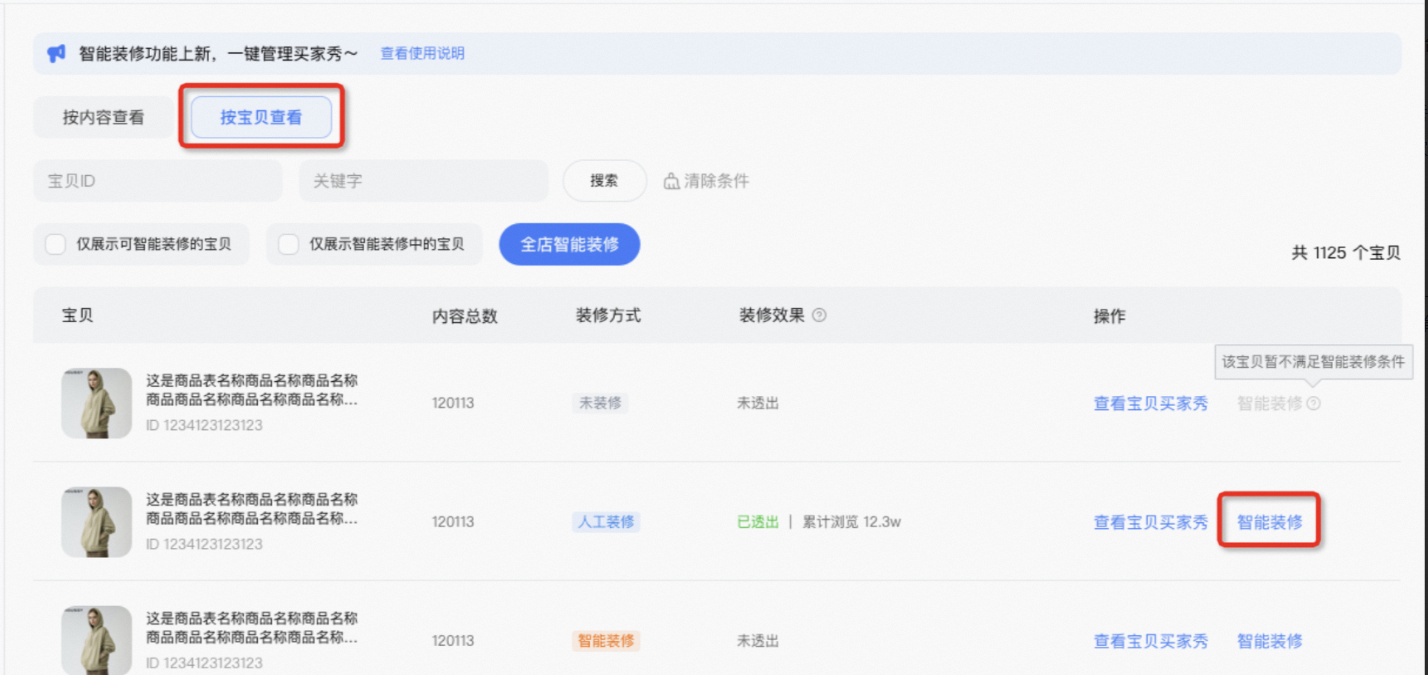This screenshot has width=1428, height=675.
Task: Click the first product thumbnail image
Action: click(96, 403)
